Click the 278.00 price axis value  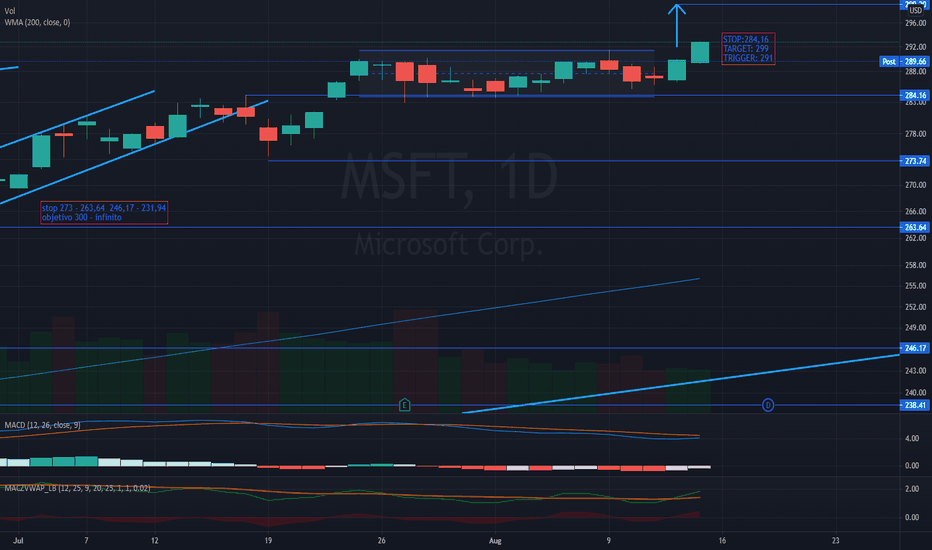tap(915, 134)
